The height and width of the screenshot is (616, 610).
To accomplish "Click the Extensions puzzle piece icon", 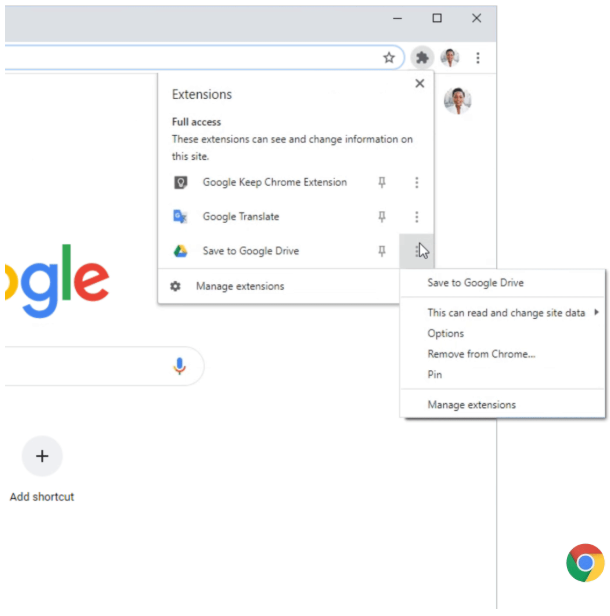I will (x=422, y=58).
